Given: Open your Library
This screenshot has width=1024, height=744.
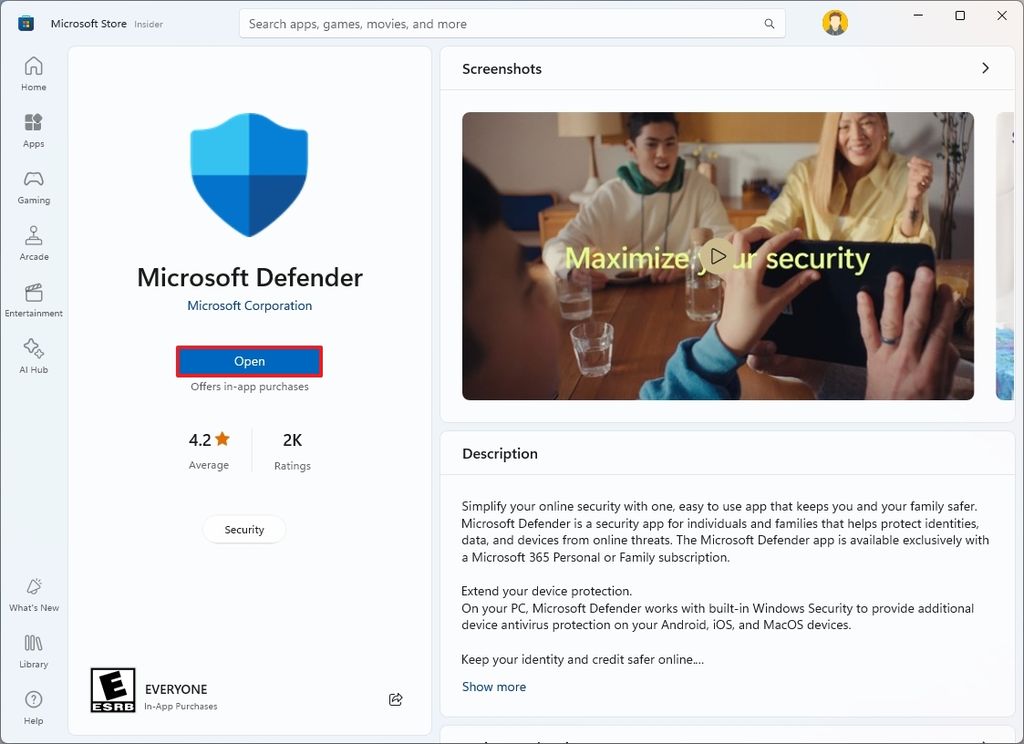Looking at the screenshot, I should click(x=33, y=650).
